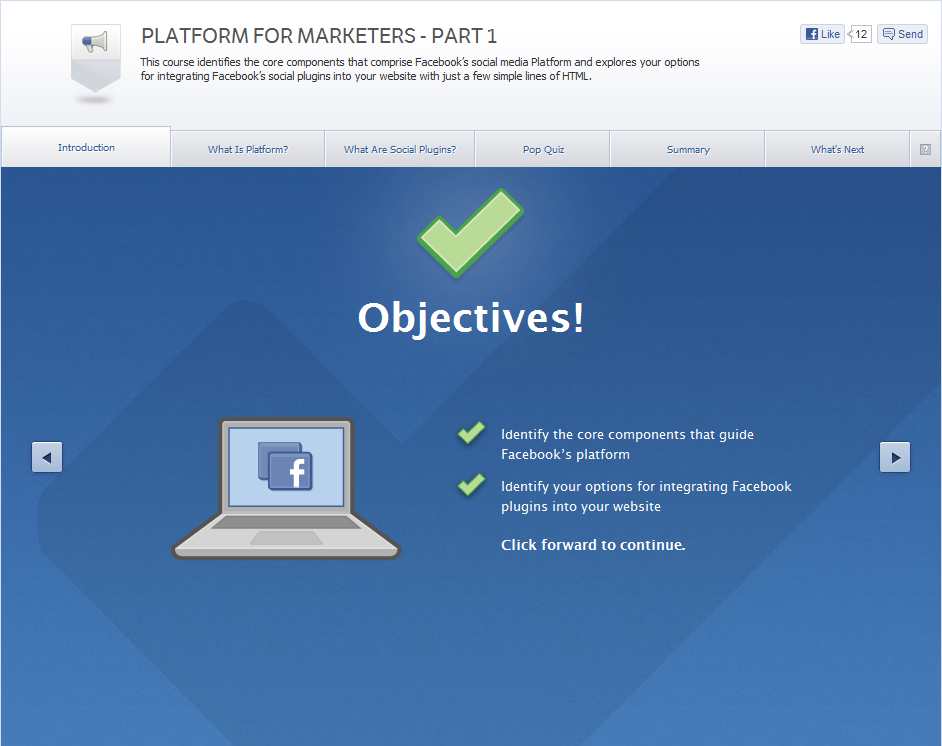Image resolution: width=942 pixels, height=746 pixels.
Task: Open the What Are Social Plugins? tab
Action: coord(400,150)
